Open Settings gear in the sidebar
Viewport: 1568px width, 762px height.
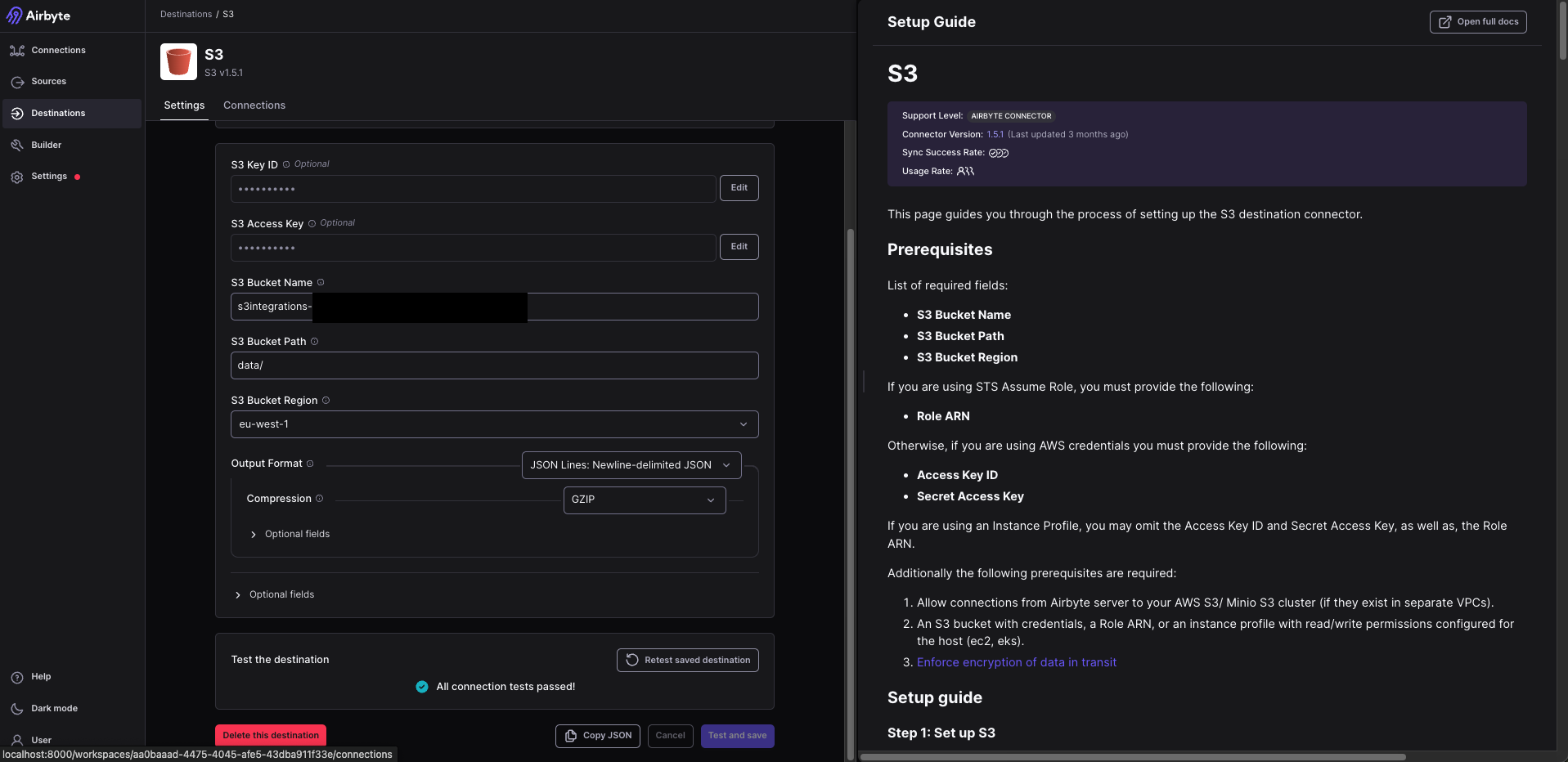pyautogui.click(x=17, y=177)
